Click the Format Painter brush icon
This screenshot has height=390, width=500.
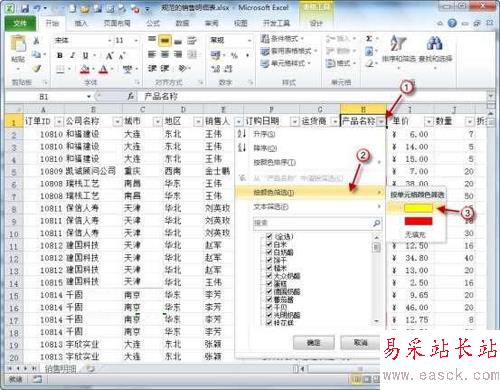point(37,68)
